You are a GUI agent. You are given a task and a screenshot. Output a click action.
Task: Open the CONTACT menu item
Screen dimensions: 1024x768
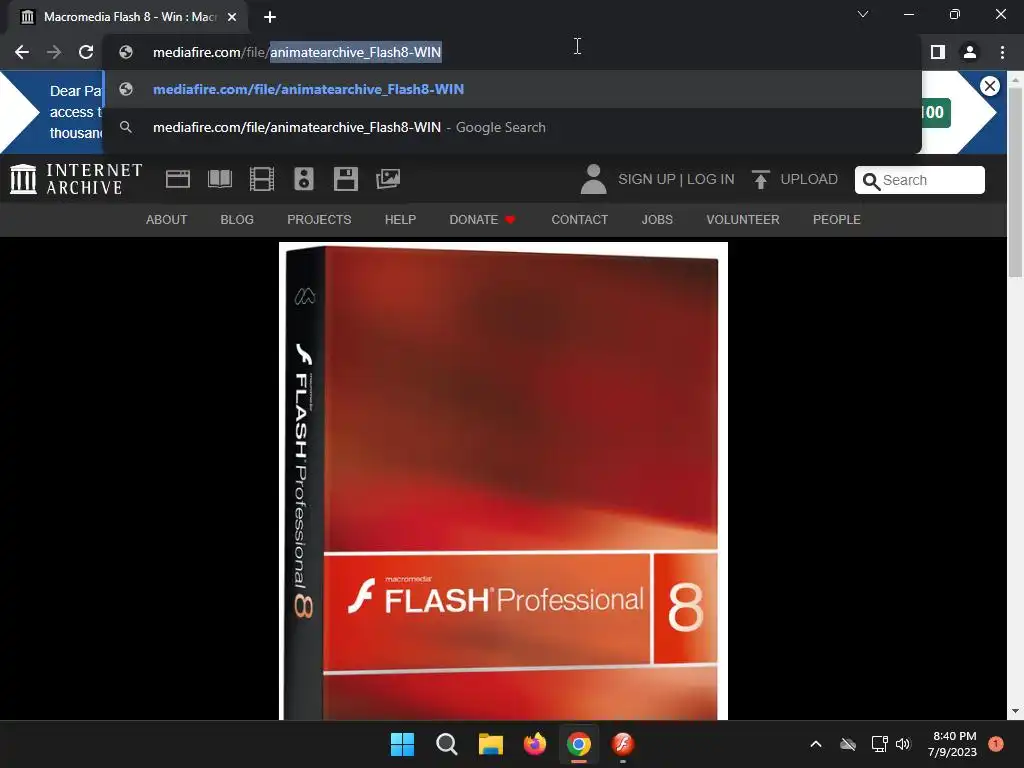[x=579, y=219]
